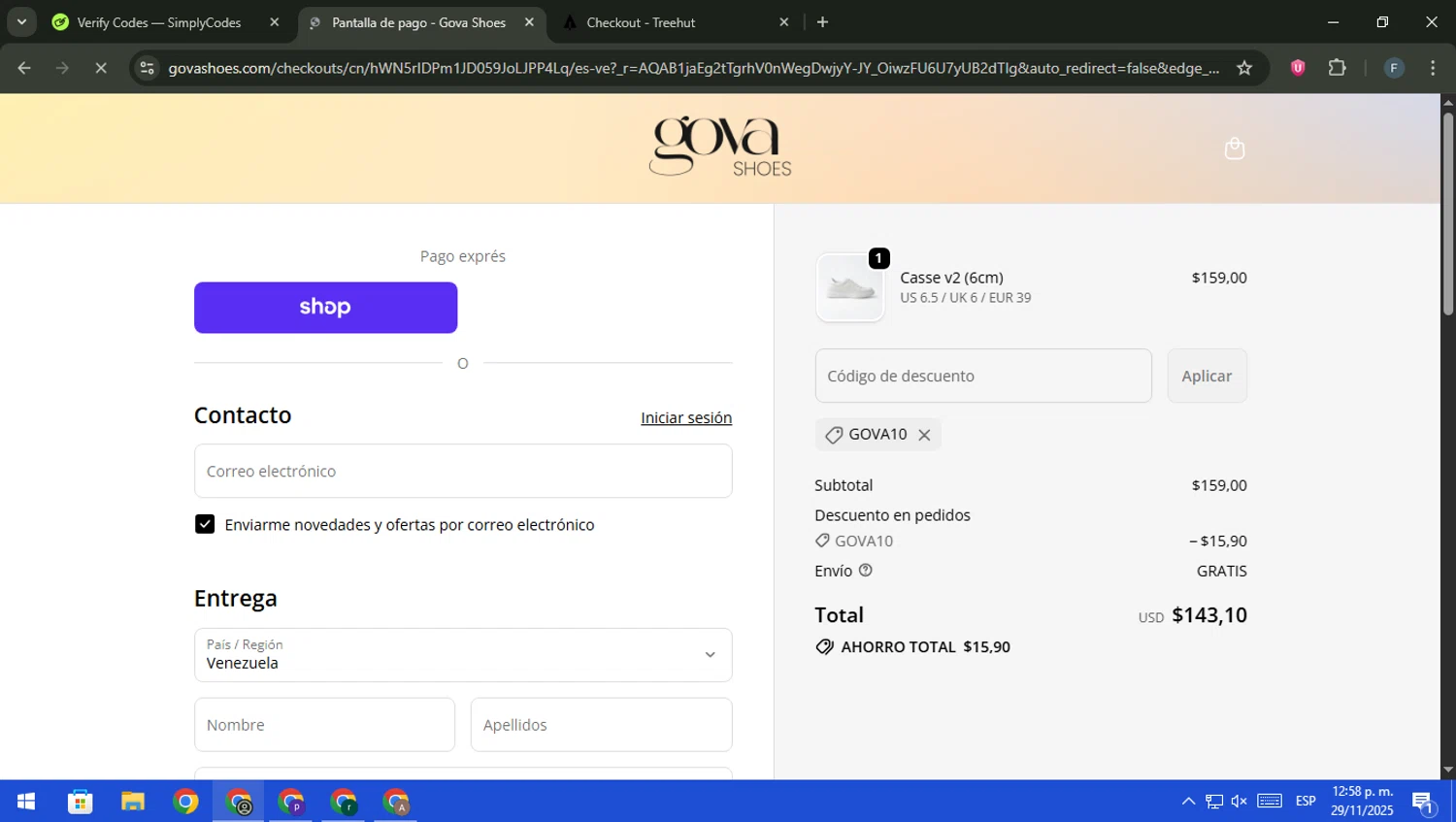Click the Envío help question icon
This screenshot has width=1456, height=822.
pyautogui.click(x=866, y=571)
